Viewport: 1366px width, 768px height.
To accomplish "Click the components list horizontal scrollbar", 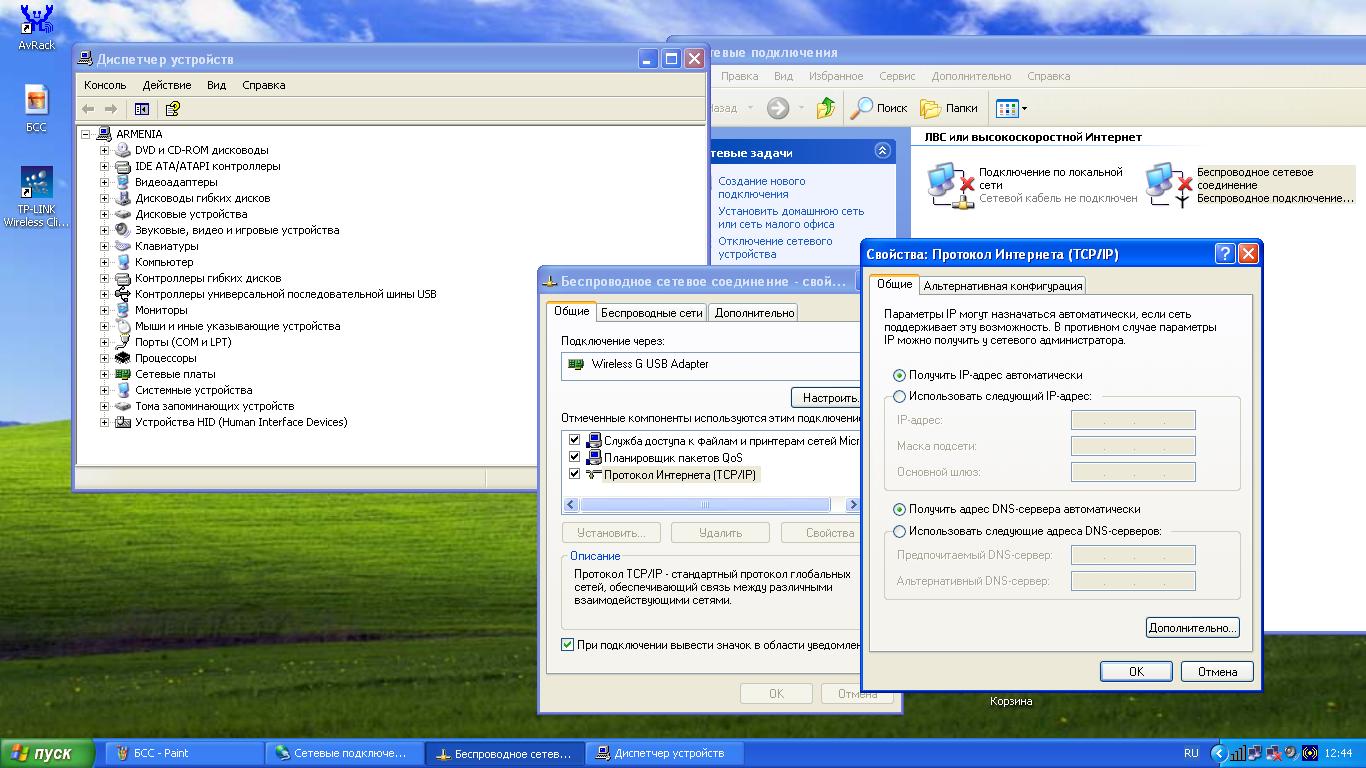I will pyautogui.click(x=705, y=505).
